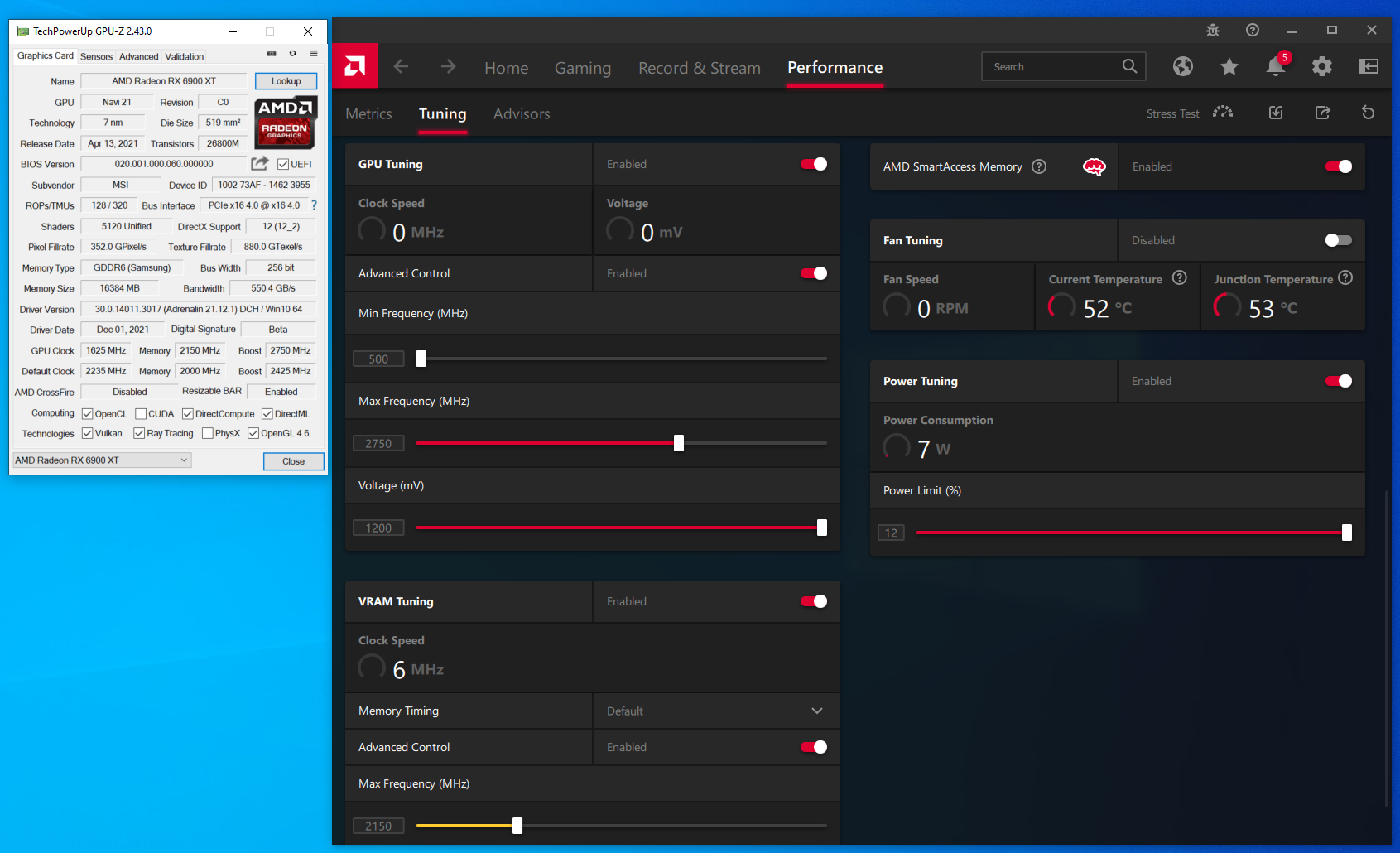Image resolution: width=1400 pixels, height=853 pixels.
Task: Switch to Validation tab in GPU-Z
Action: (x=184, y=56)
